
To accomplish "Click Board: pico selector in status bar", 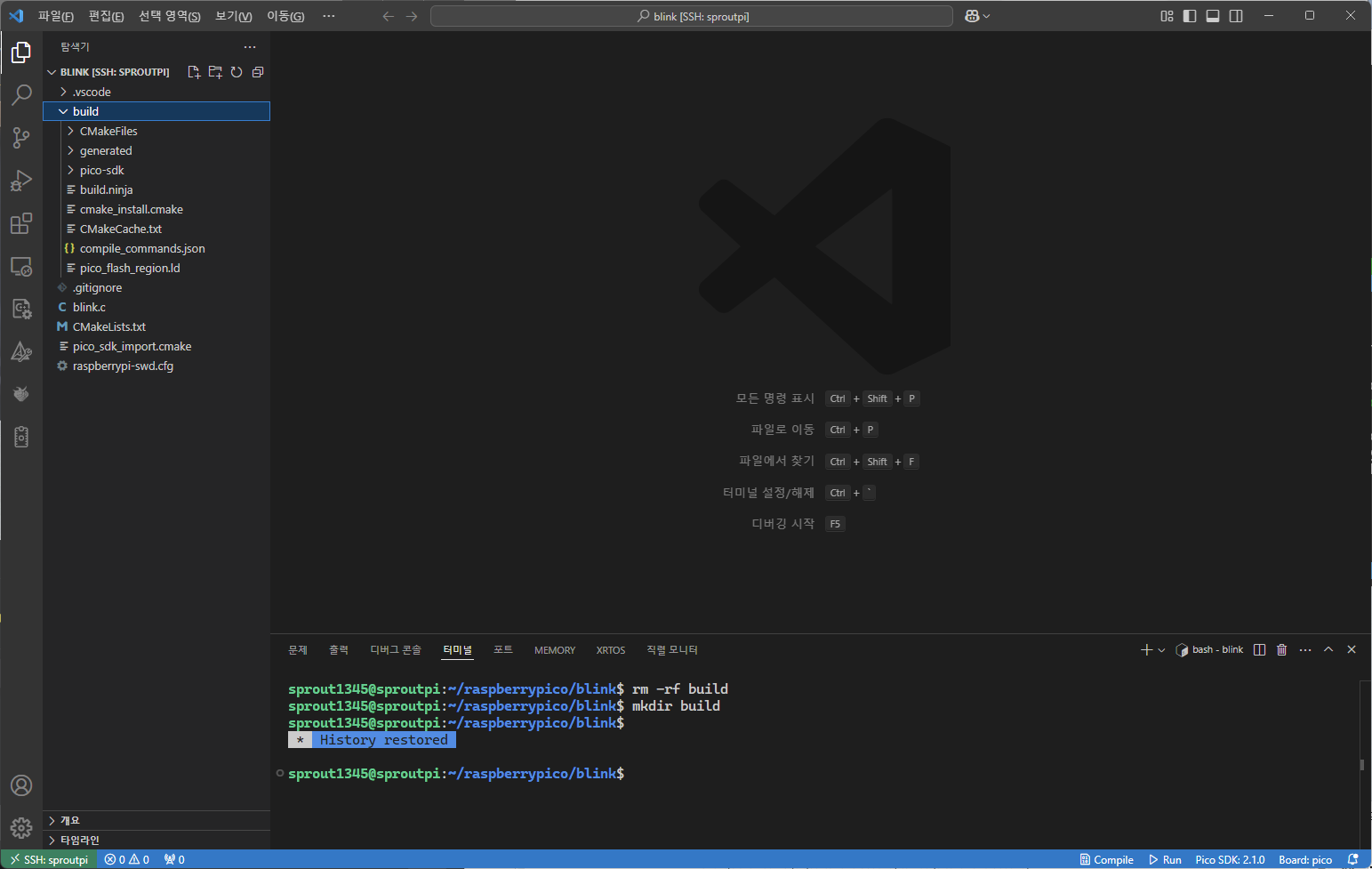I will coord(1305,859).
